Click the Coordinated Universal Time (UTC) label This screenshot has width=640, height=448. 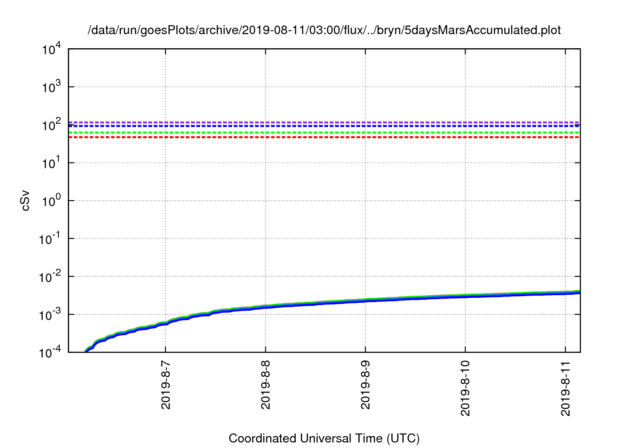[324, 438]
